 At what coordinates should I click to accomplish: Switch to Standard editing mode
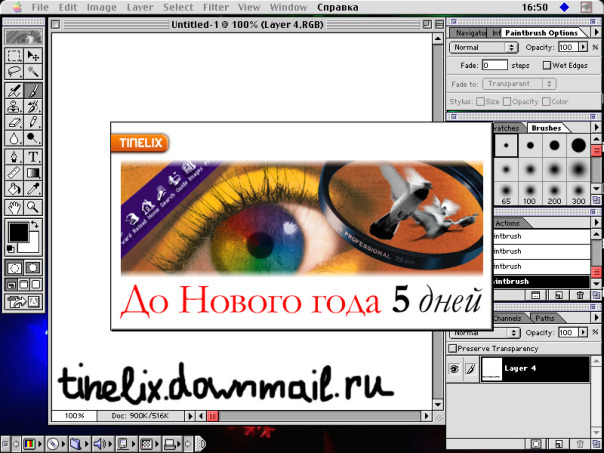click(14, 267)
